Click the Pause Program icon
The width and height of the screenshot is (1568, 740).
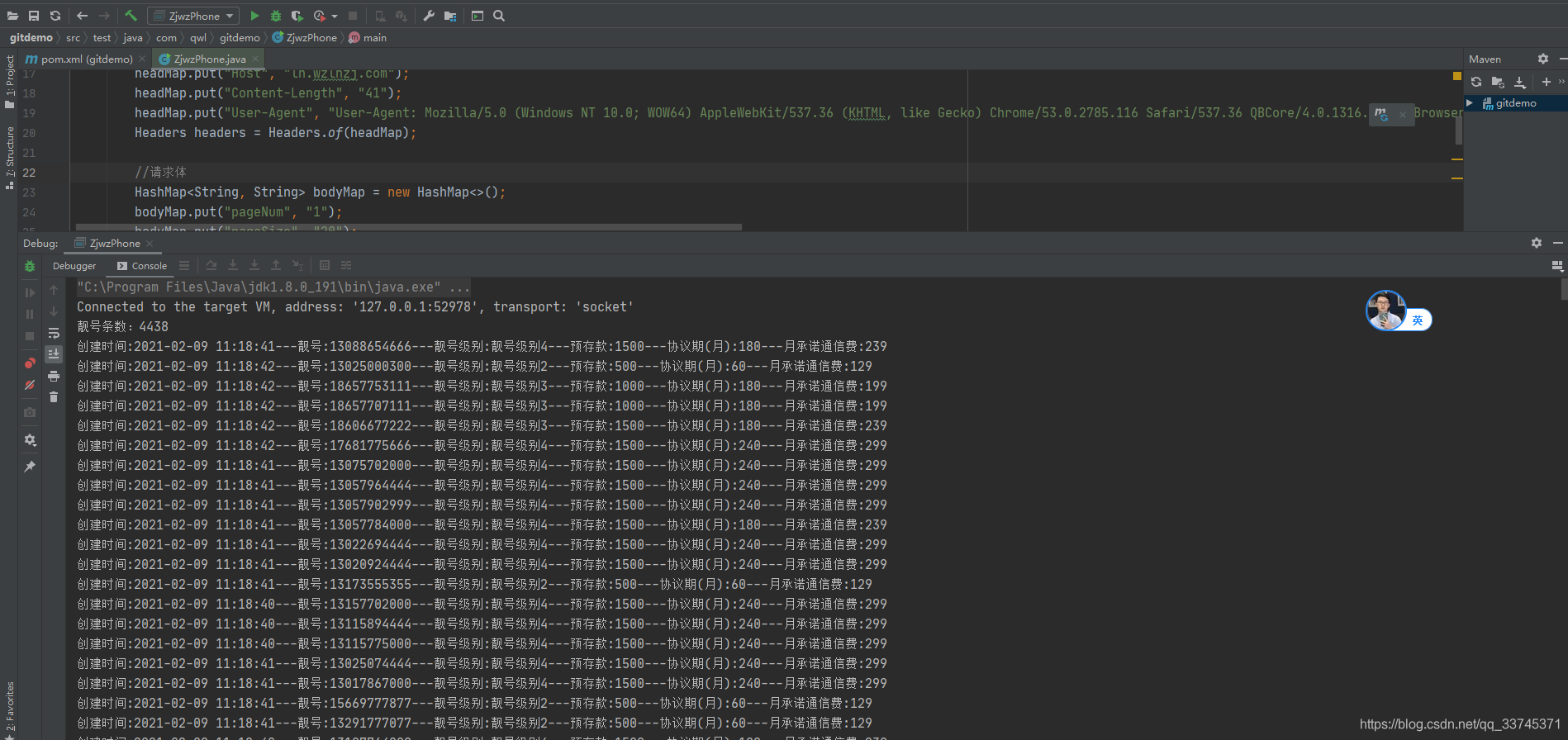[30, 314]
